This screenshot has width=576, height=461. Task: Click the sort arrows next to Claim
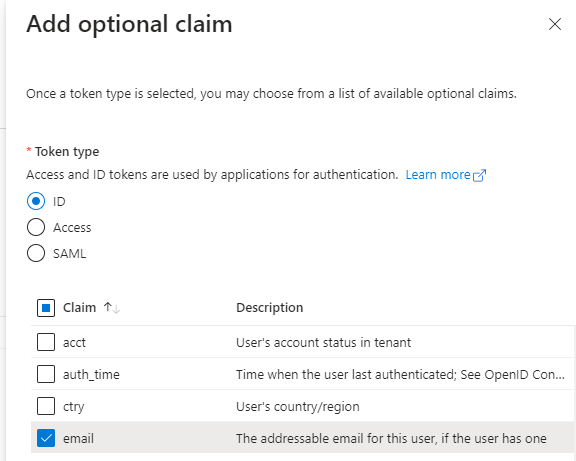112,308
